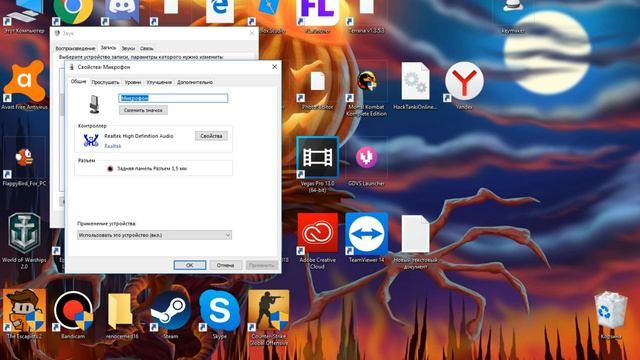Launch FlappyBird_For_PC shortcut
This screenshot has height=360, width=640.
pyautogui.click(x=24, y=158)
